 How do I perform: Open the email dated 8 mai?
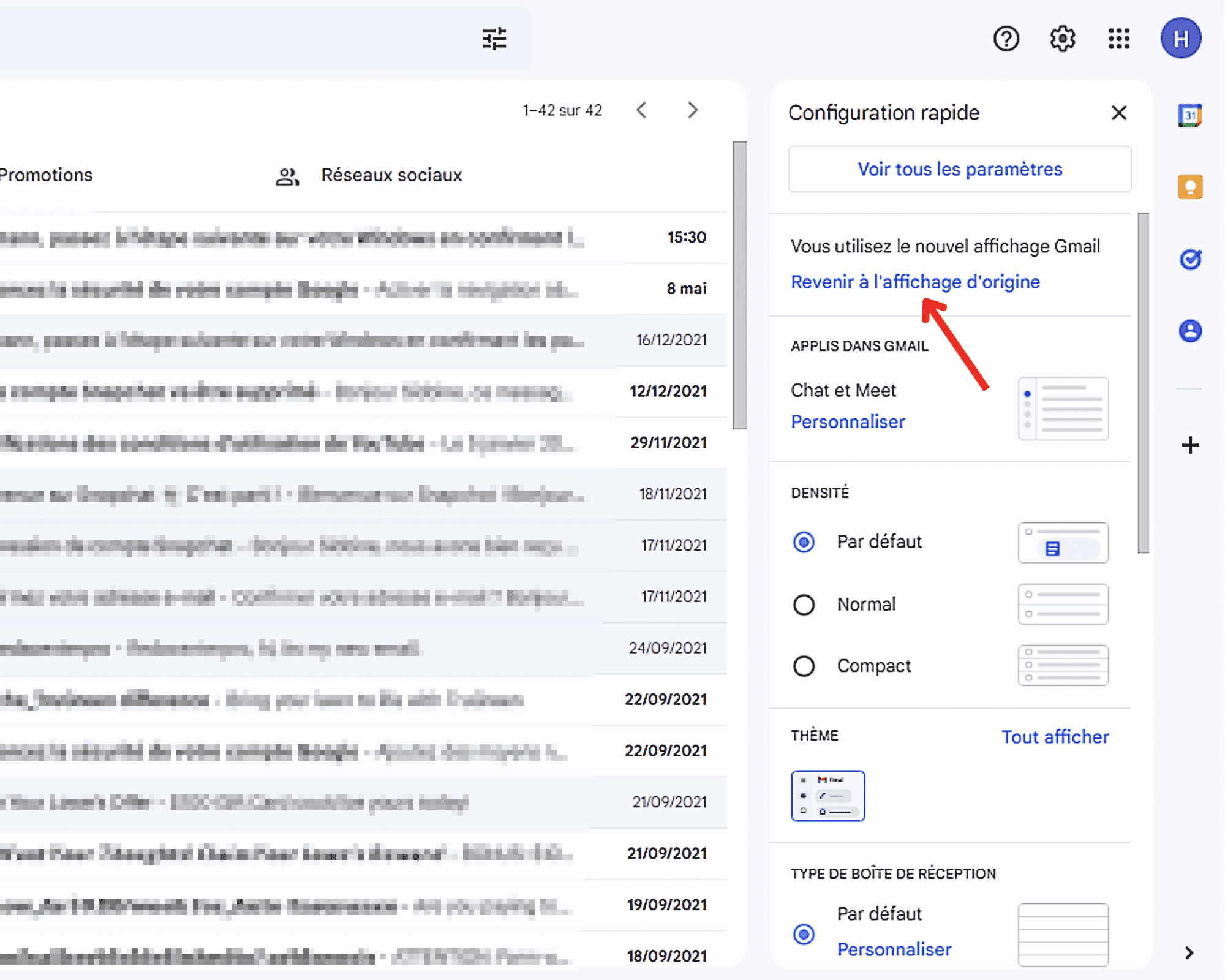pyautogui.click(x=363, y=289)
